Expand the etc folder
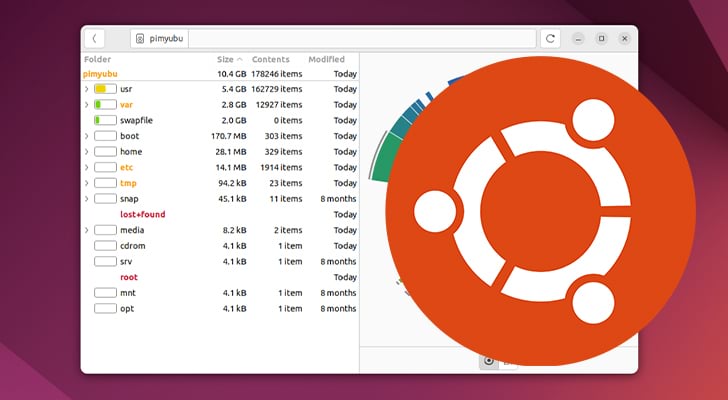 click(x=87, y=168)
